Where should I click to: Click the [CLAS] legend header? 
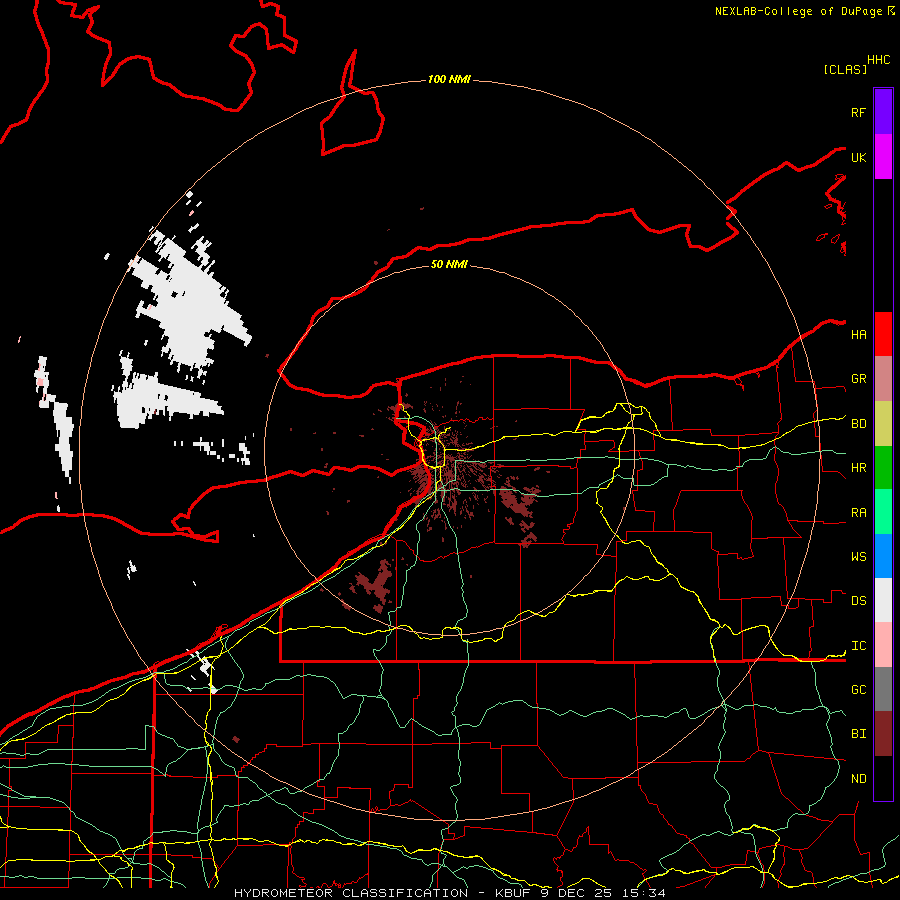tap(845, 69)
